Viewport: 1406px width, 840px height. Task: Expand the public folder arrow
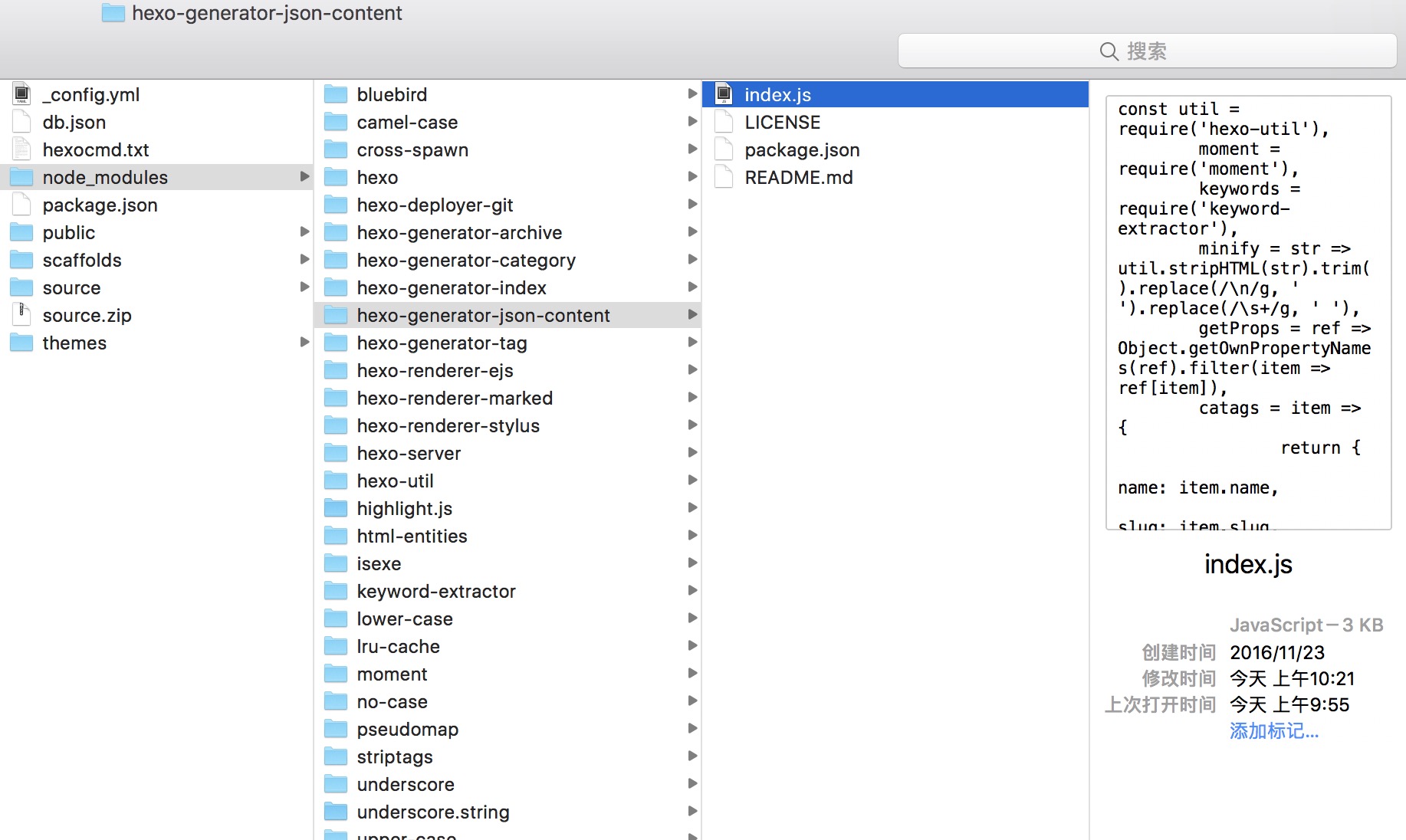tap(304, 231)
